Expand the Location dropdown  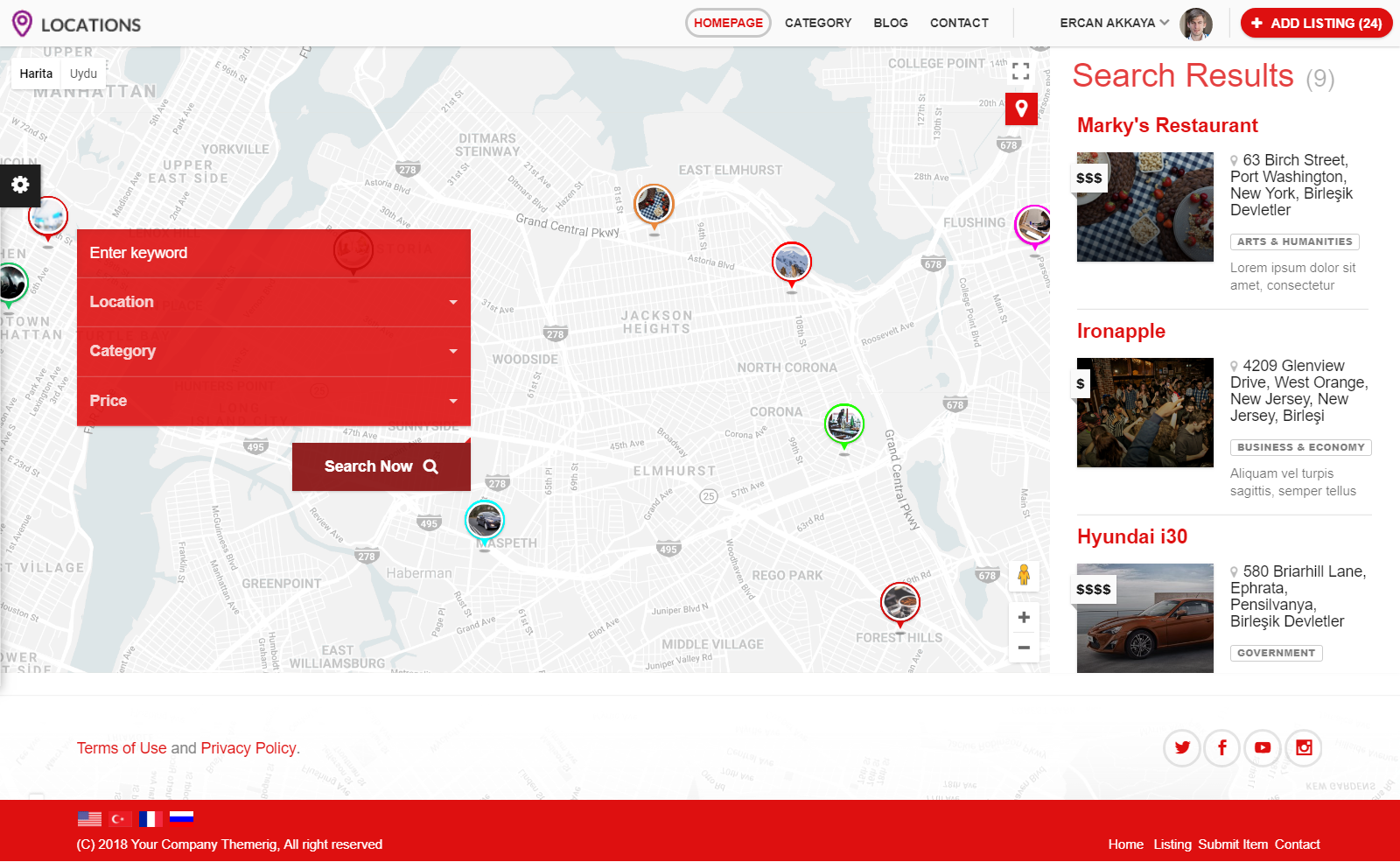point(274,302)
